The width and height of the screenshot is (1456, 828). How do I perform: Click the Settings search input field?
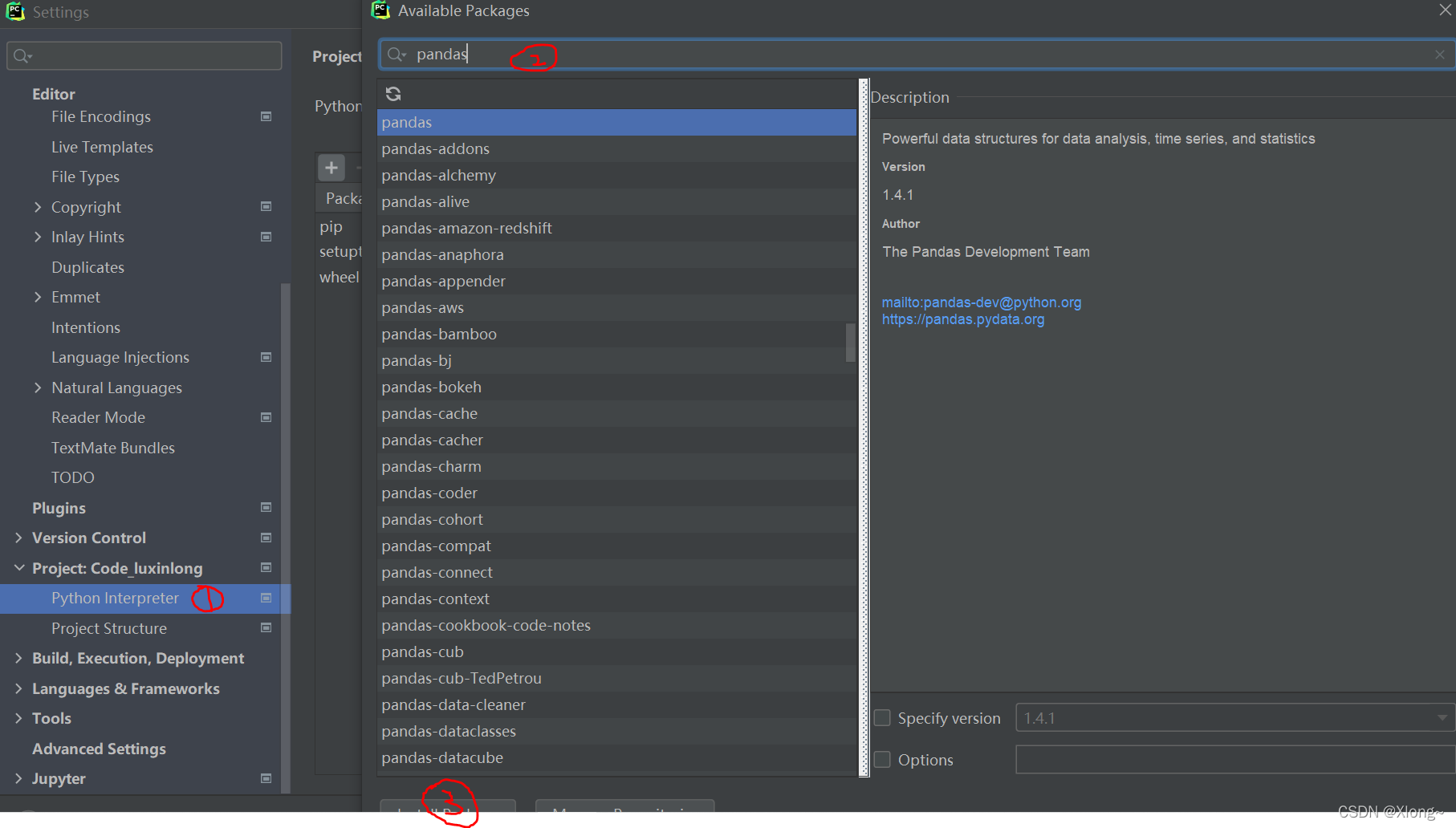coord(144,56)
